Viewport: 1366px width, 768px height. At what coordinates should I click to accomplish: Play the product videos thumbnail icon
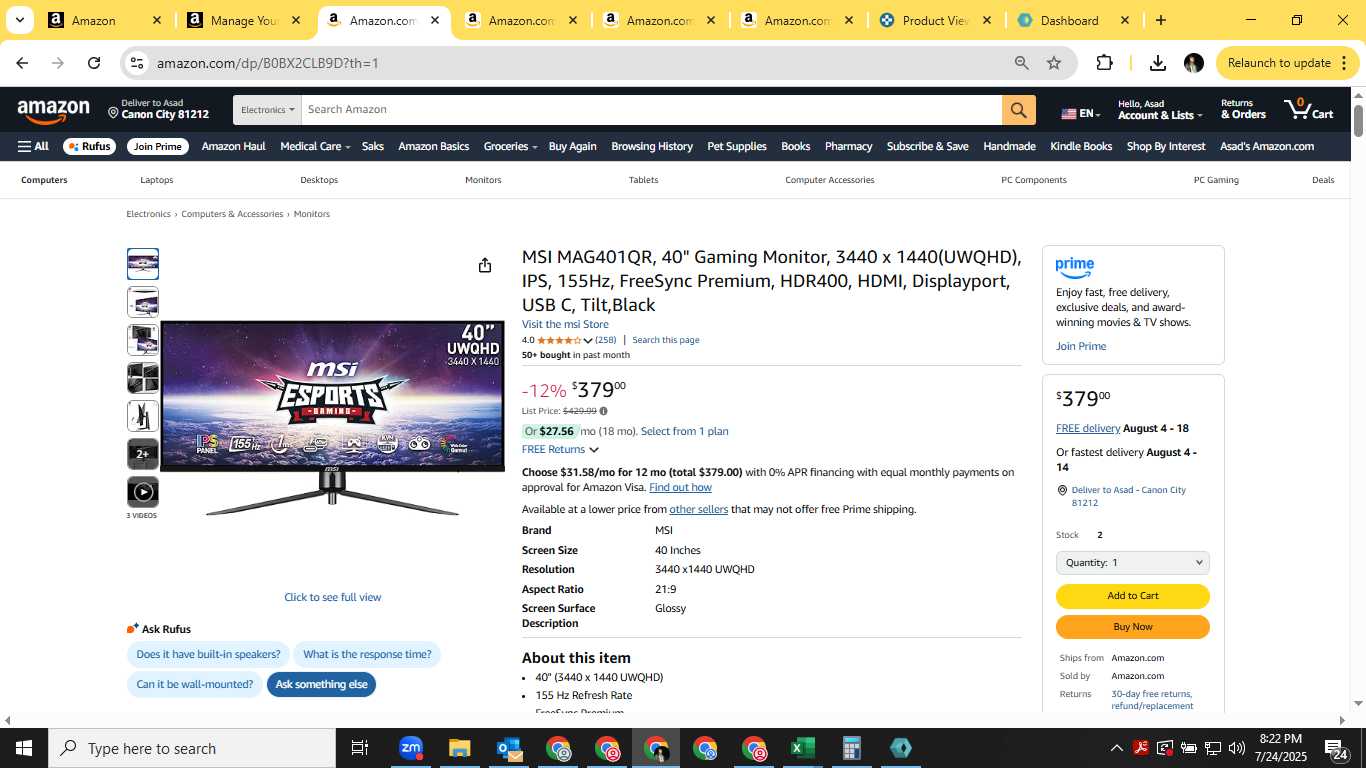click(x=143, y=491)
